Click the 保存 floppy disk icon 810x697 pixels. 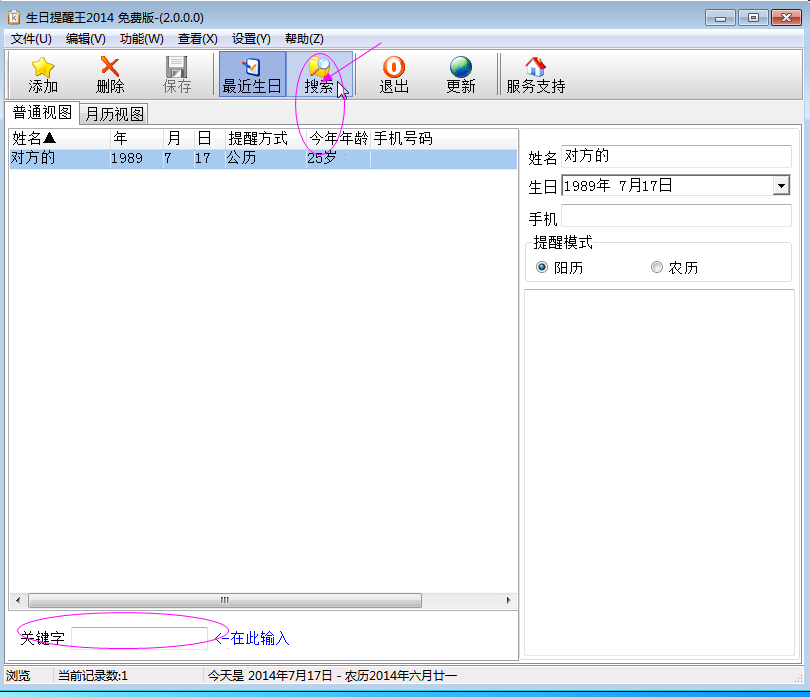click(x=176, y=67)
